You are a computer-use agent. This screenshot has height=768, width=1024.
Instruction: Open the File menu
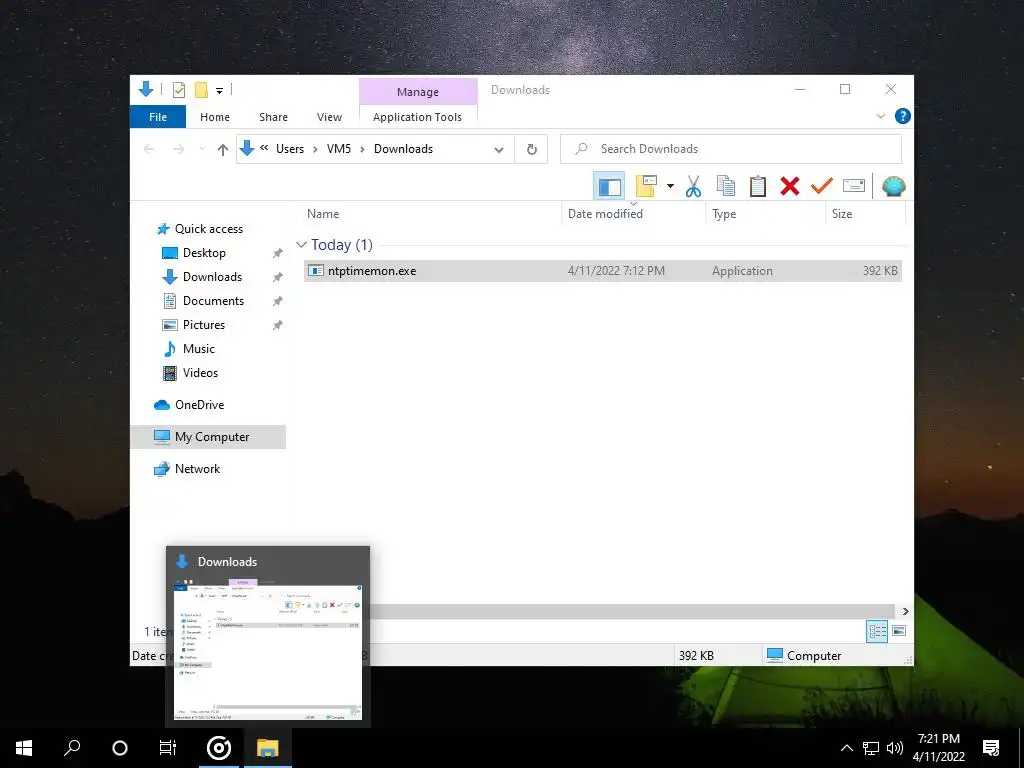[x=158, y=117]
